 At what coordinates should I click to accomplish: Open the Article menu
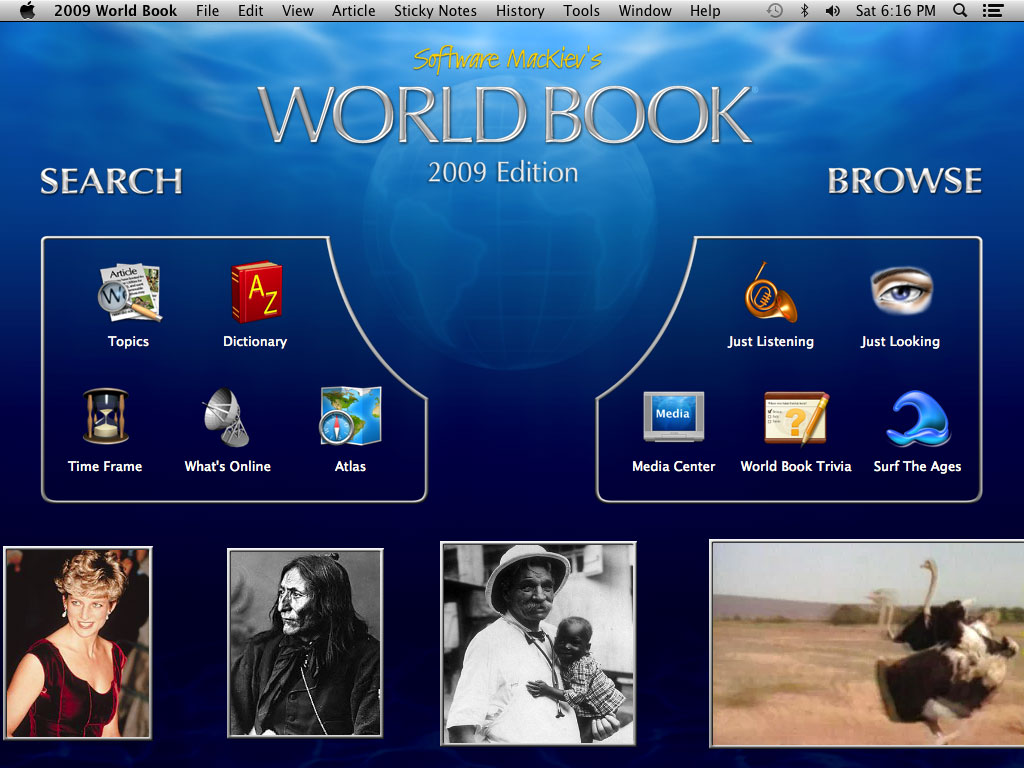point(354,11)
